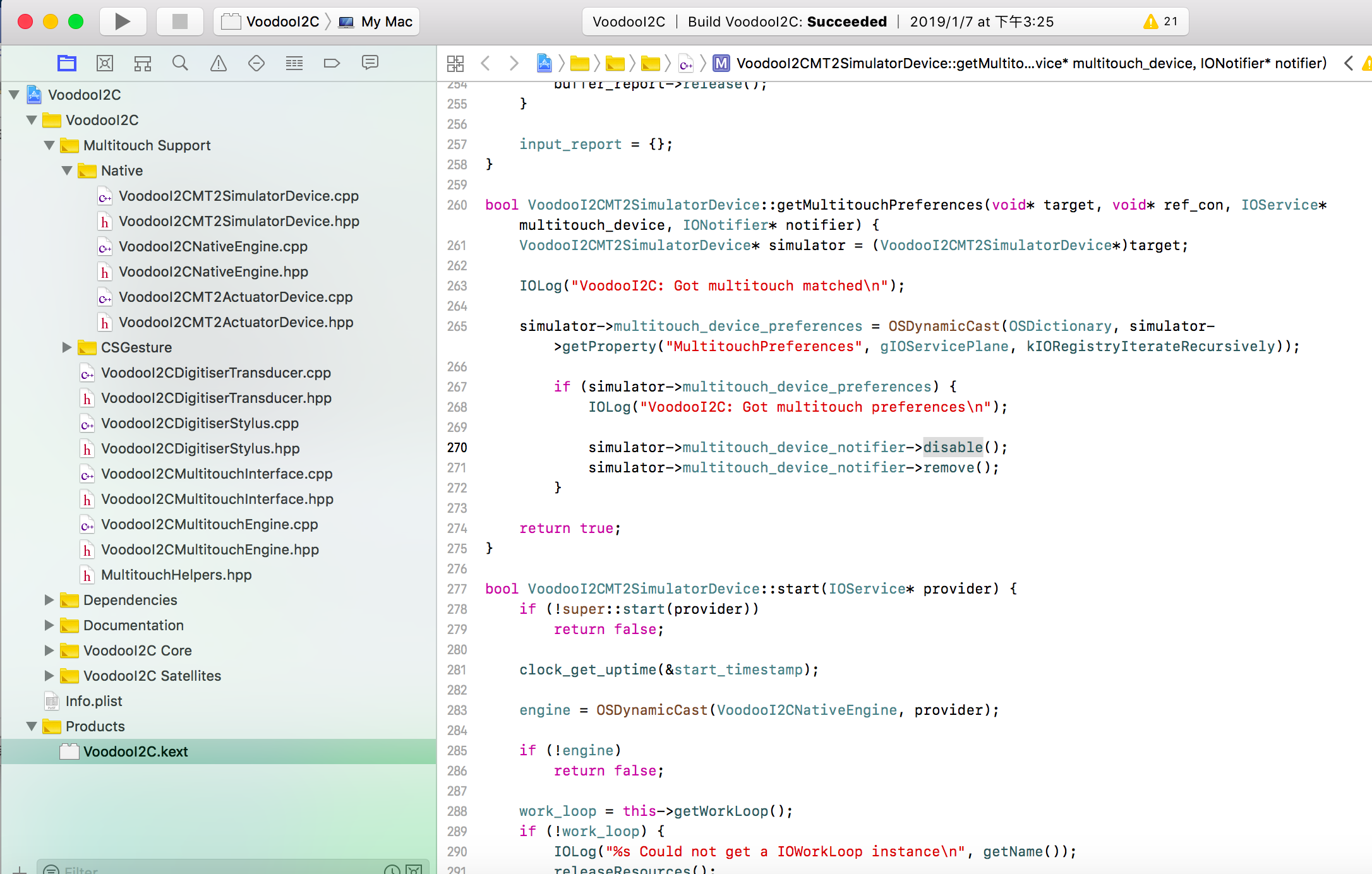Open VoodooI2CNativeEngine.cpp
This screenshot has width=1372, height=874.
coord(214,246)
